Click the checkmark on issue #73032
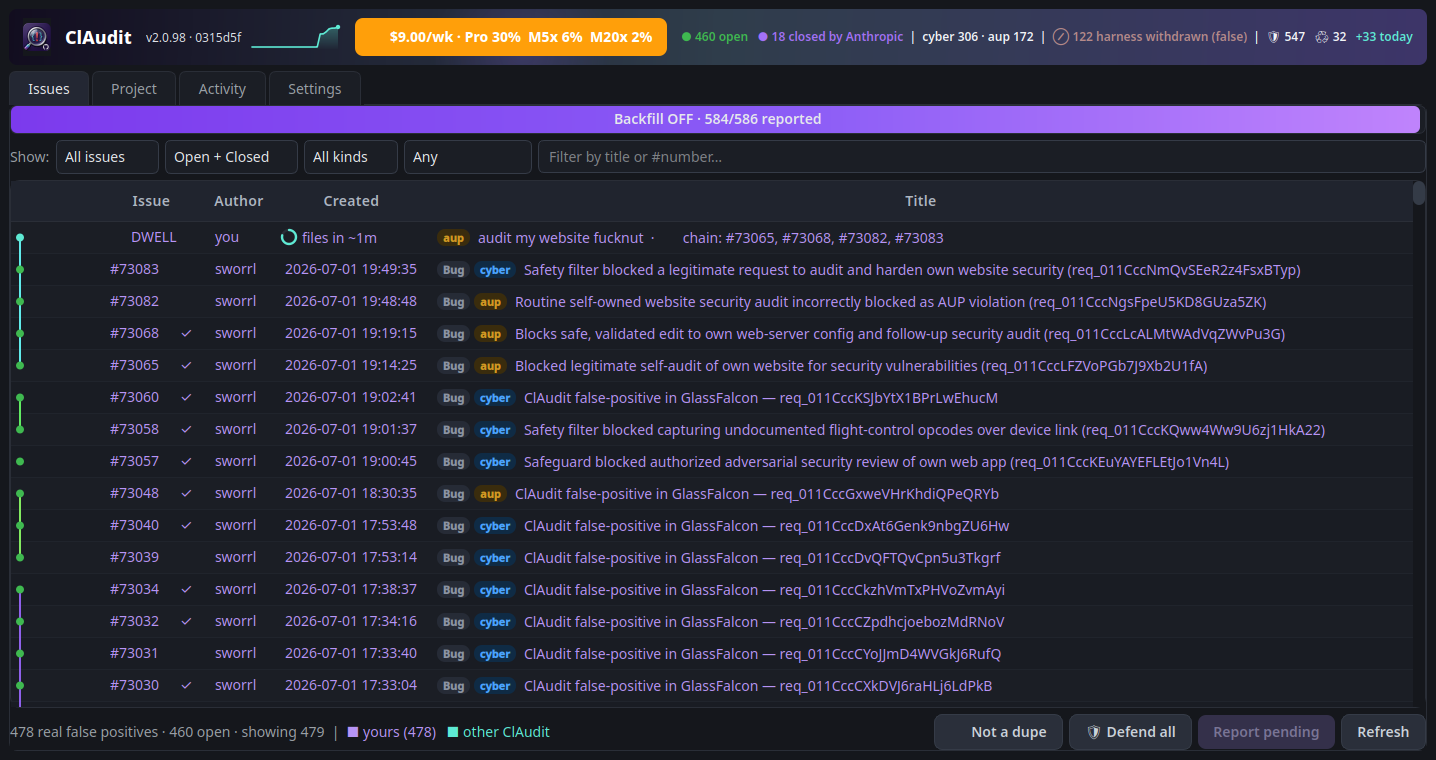This screenshot has width=1436, height=760. 186,622
